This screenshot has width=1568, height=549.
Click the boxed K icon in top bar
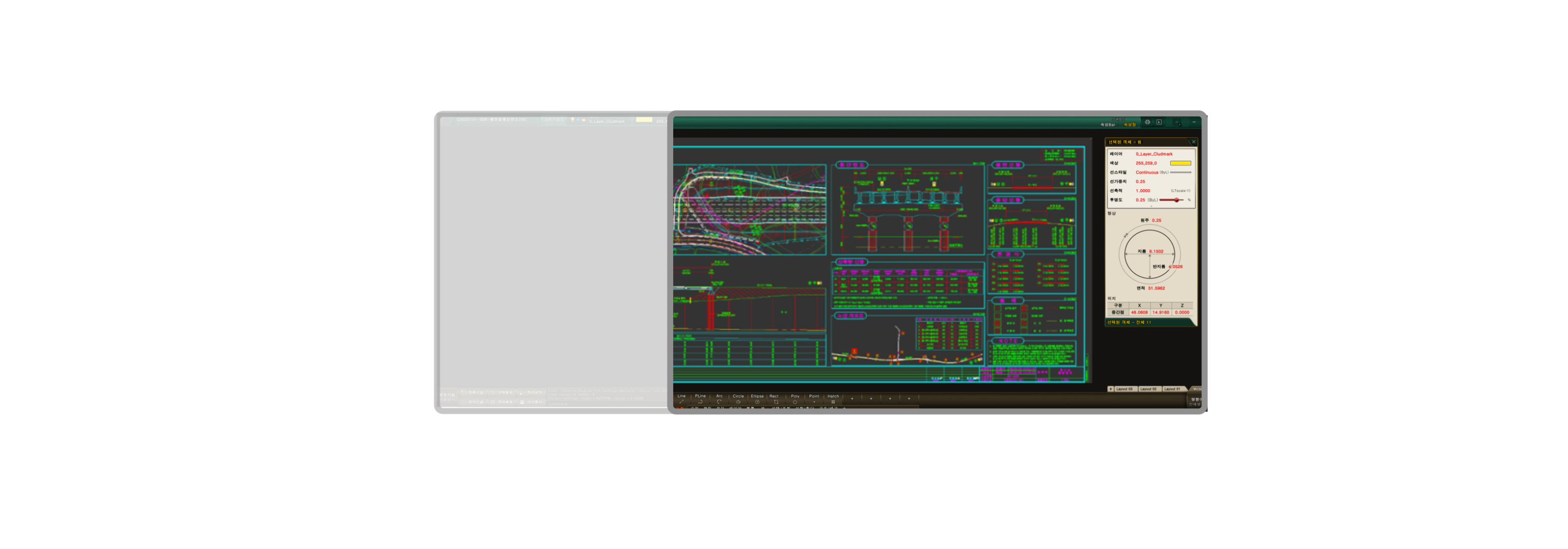(x=1159, y=123)
